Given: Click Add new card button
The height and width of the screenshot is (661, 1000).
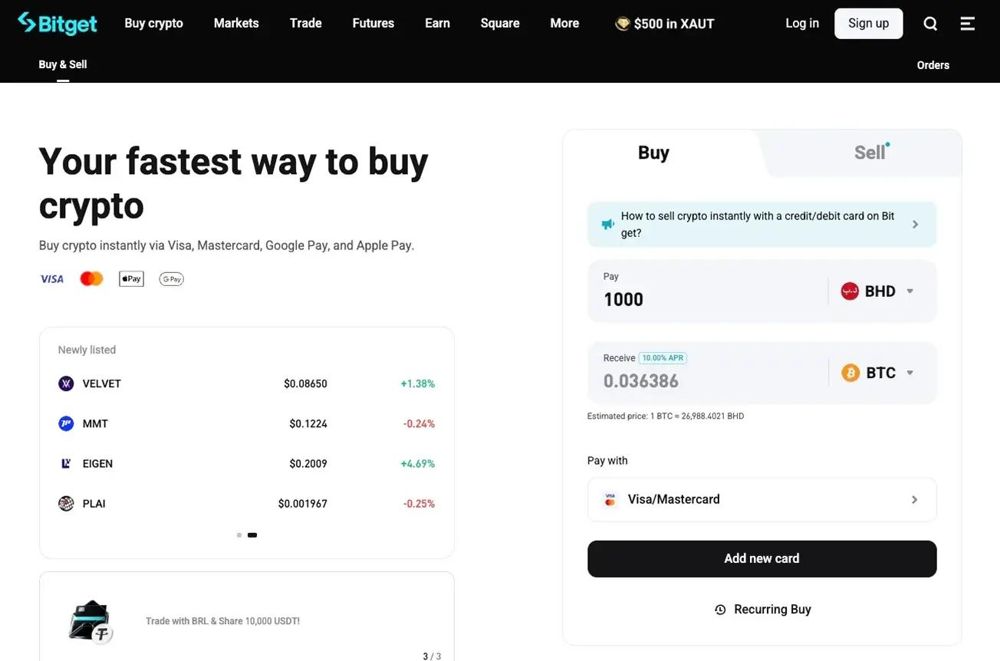Looking at the screenshot, I should click(762, 559).
